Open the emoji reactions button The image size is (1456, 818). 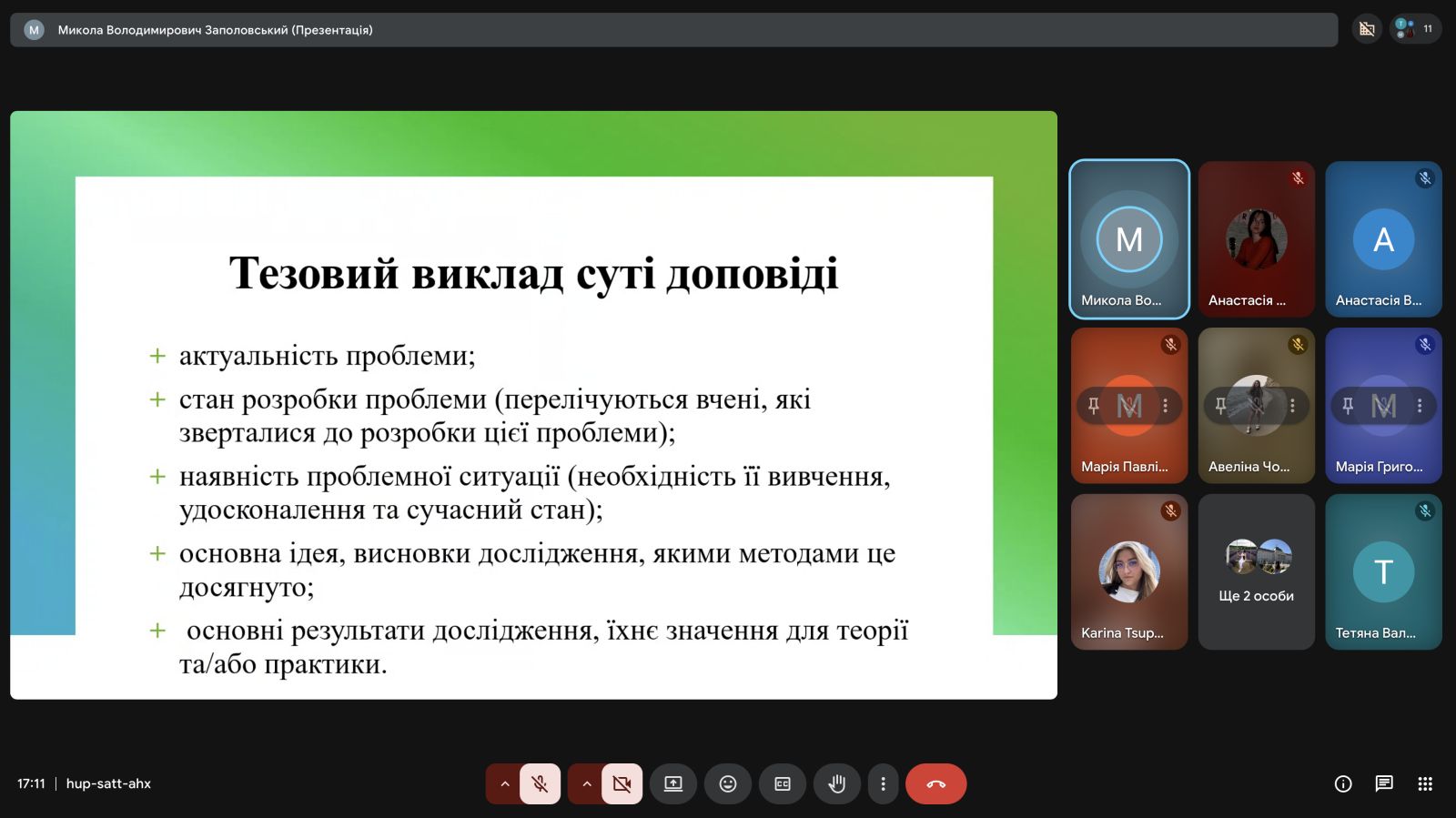(x=728, y=783)
